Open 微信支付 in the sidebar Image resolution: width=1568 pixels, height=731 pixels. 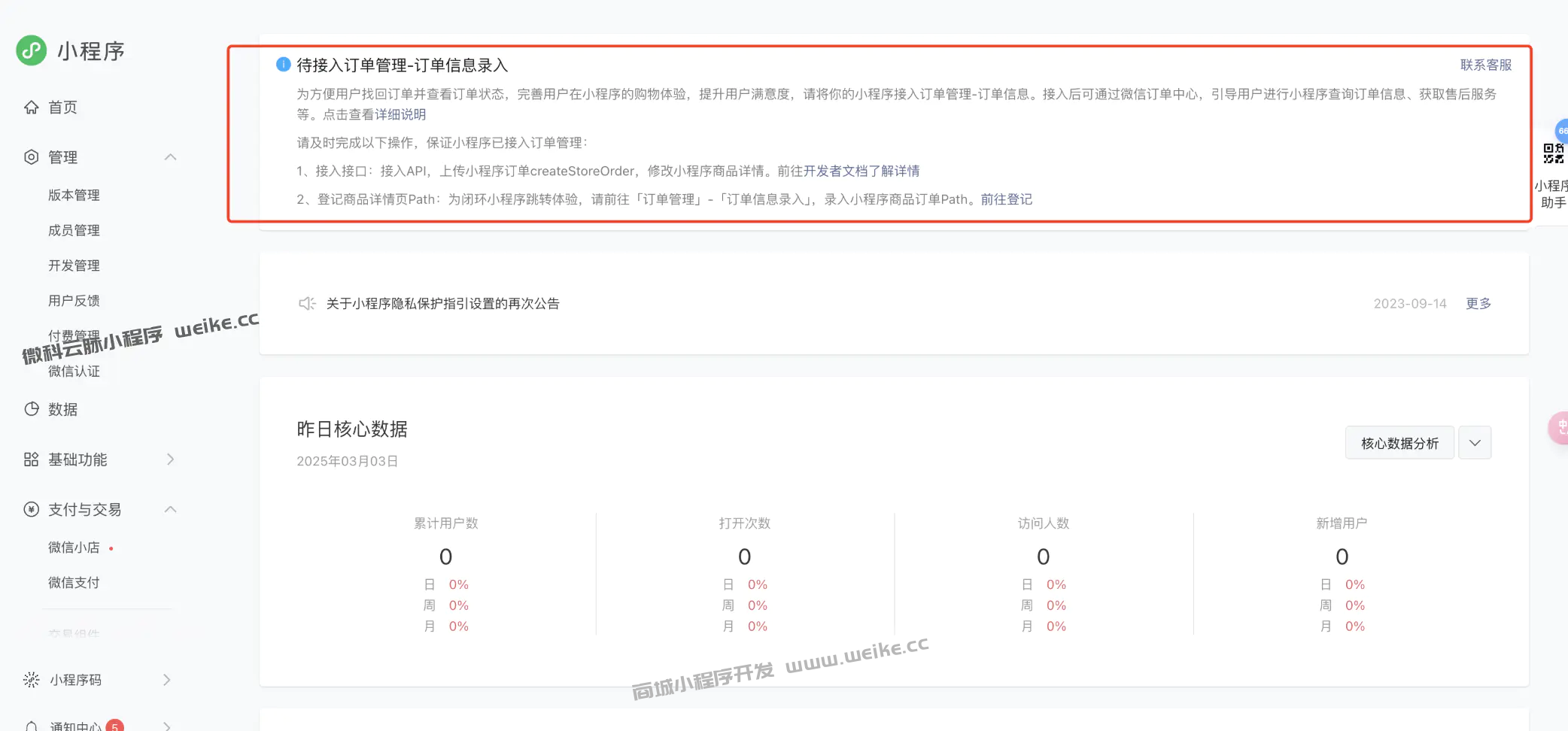tap(74, 583)
